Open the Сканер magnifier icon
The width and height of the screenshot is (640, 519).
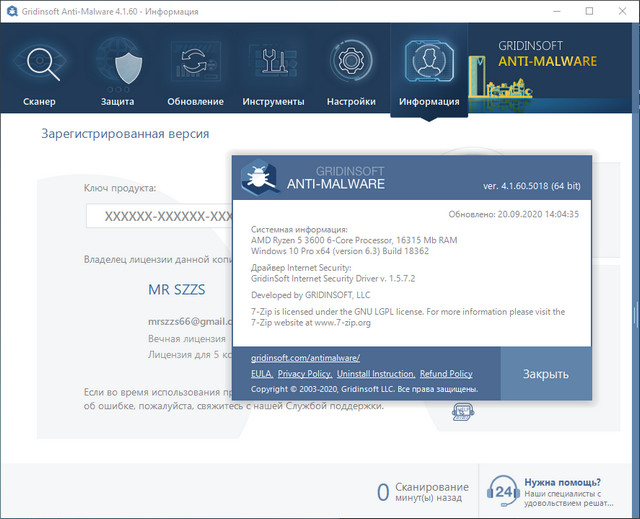point(40,65)
